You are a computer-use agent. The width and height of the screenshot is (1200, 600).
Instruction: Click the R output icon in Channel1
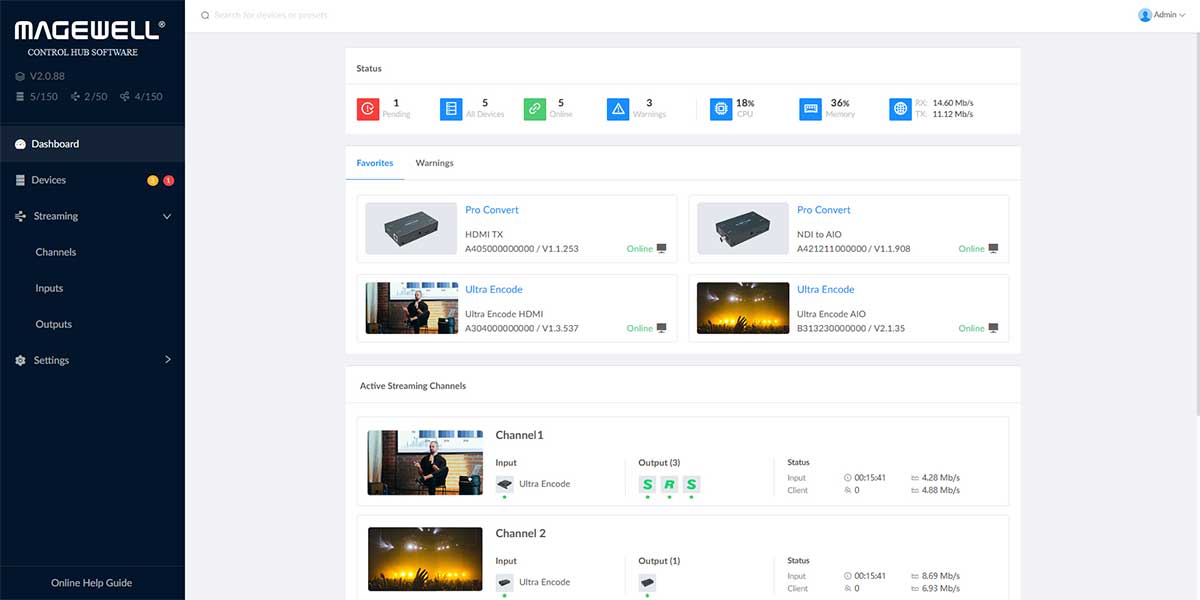point(669,485)
